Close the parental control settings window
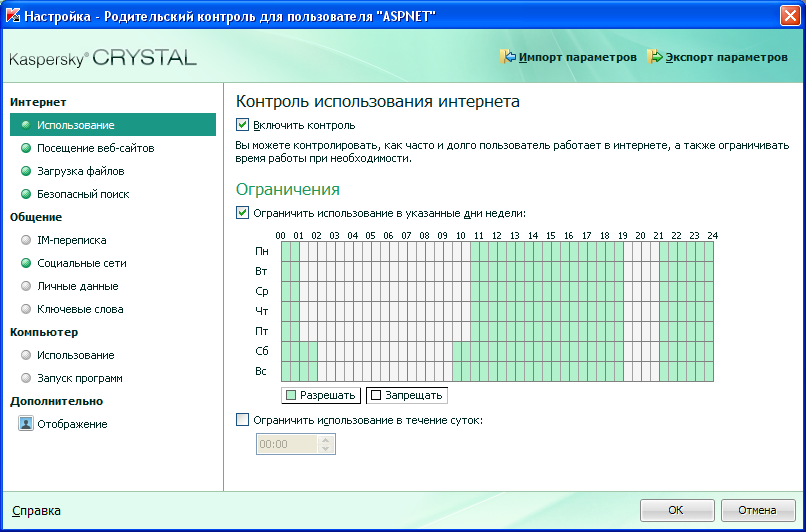806x532 pixels. pos(790,16)
